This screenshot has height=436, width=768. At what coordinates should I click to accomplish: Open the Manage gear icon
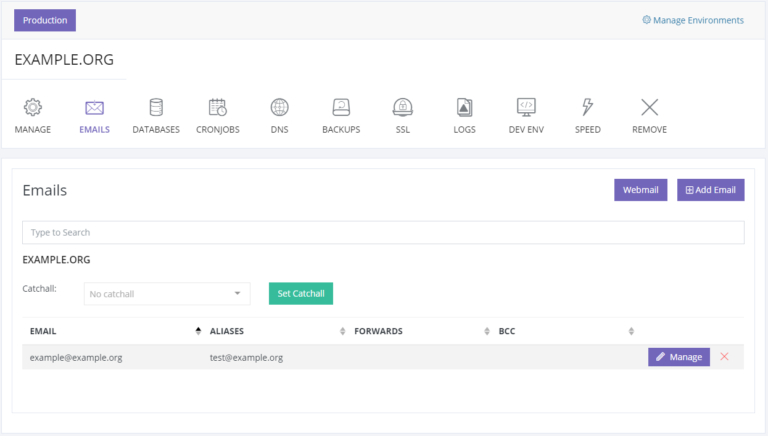33,107
